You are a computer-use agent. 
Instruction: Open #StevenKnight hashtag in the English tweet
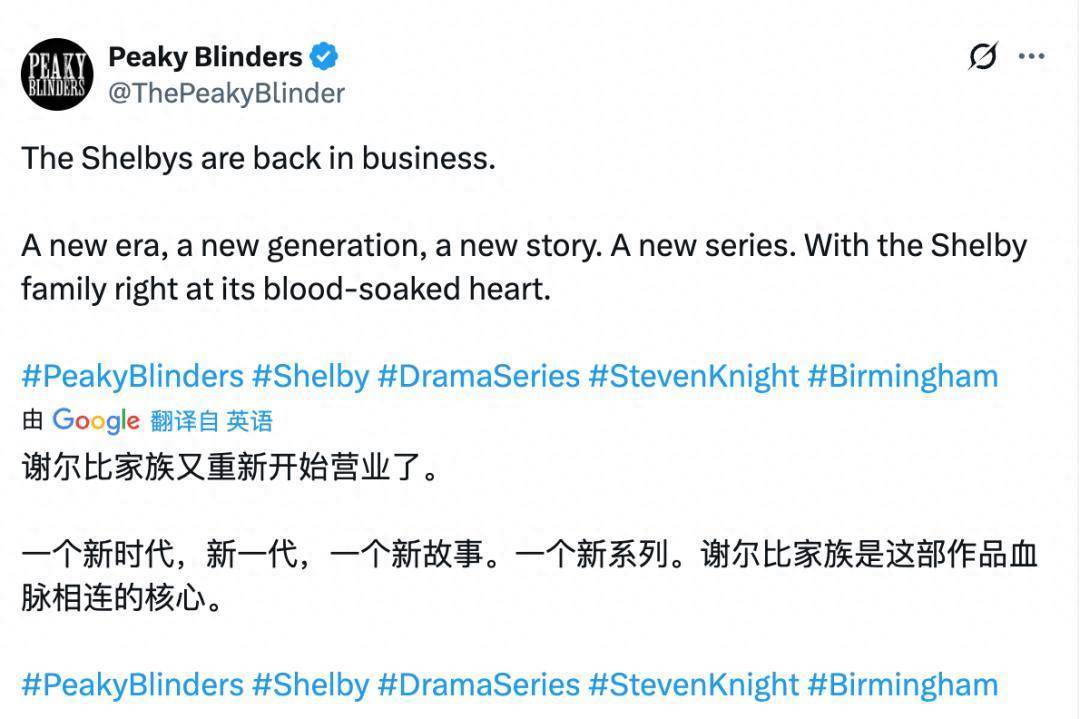694,376
